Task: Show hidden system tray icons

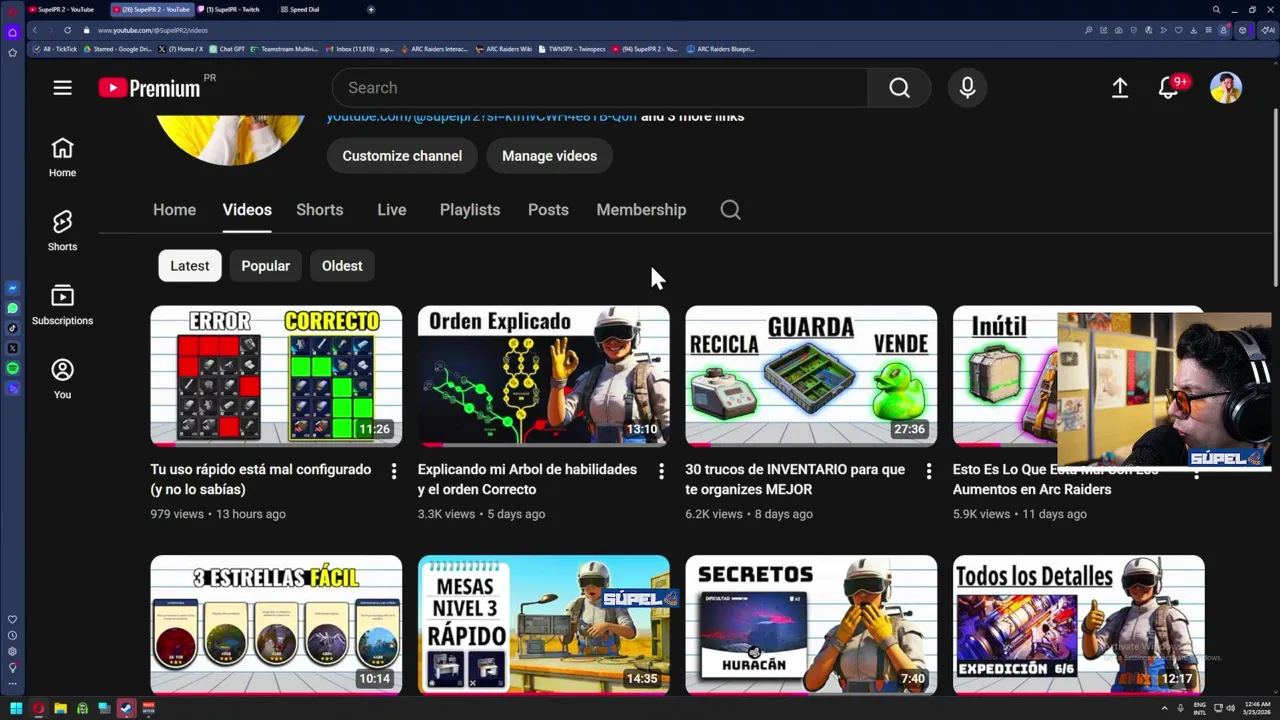Action: point(1164,708)
